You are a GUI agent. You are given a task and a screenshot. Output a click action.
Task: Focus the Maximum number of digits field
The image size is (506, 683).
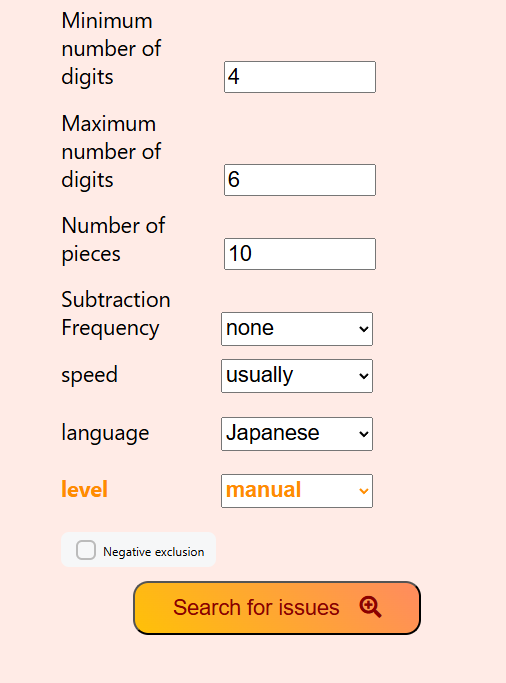pyautogui.click(x=300, y=180)
